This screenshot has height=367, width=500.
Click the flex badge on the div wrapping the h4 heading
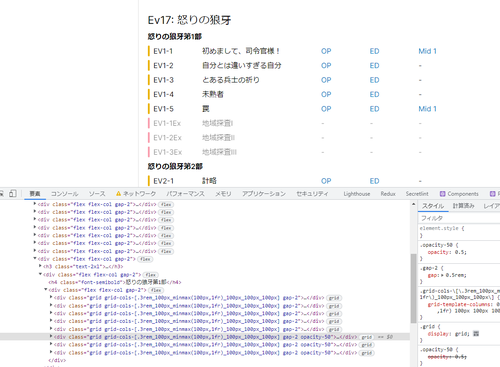tap(150, 275)
